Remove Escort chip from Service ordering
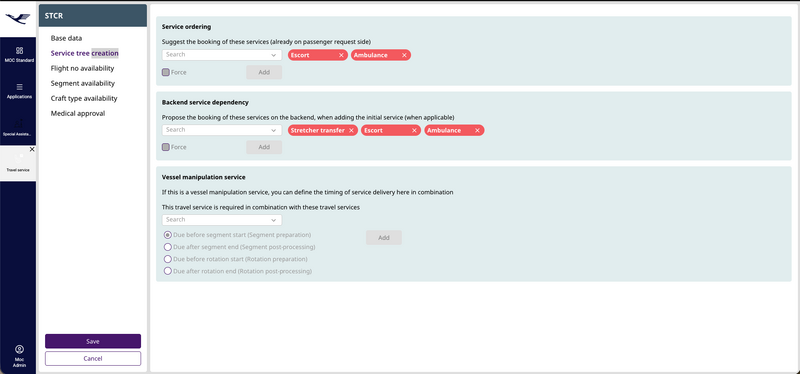The width and height of the screenshot is (800, 374). point(341,55)
